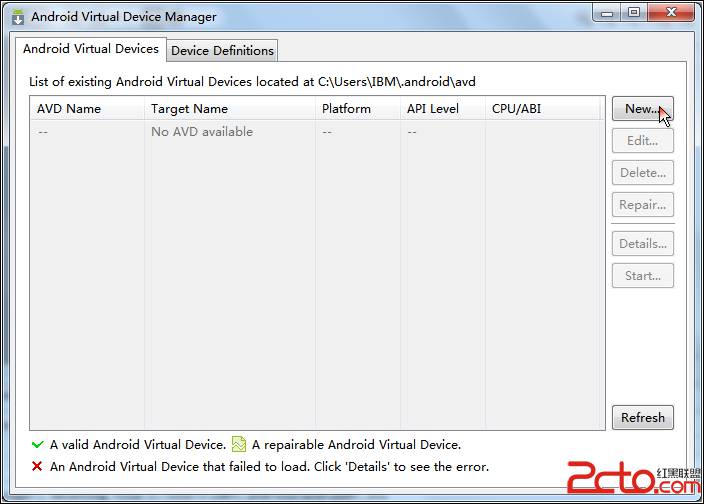Click the Android Virtual Device Manager title icon
This screenshot has width=704, height=504.
coord(18,17)
